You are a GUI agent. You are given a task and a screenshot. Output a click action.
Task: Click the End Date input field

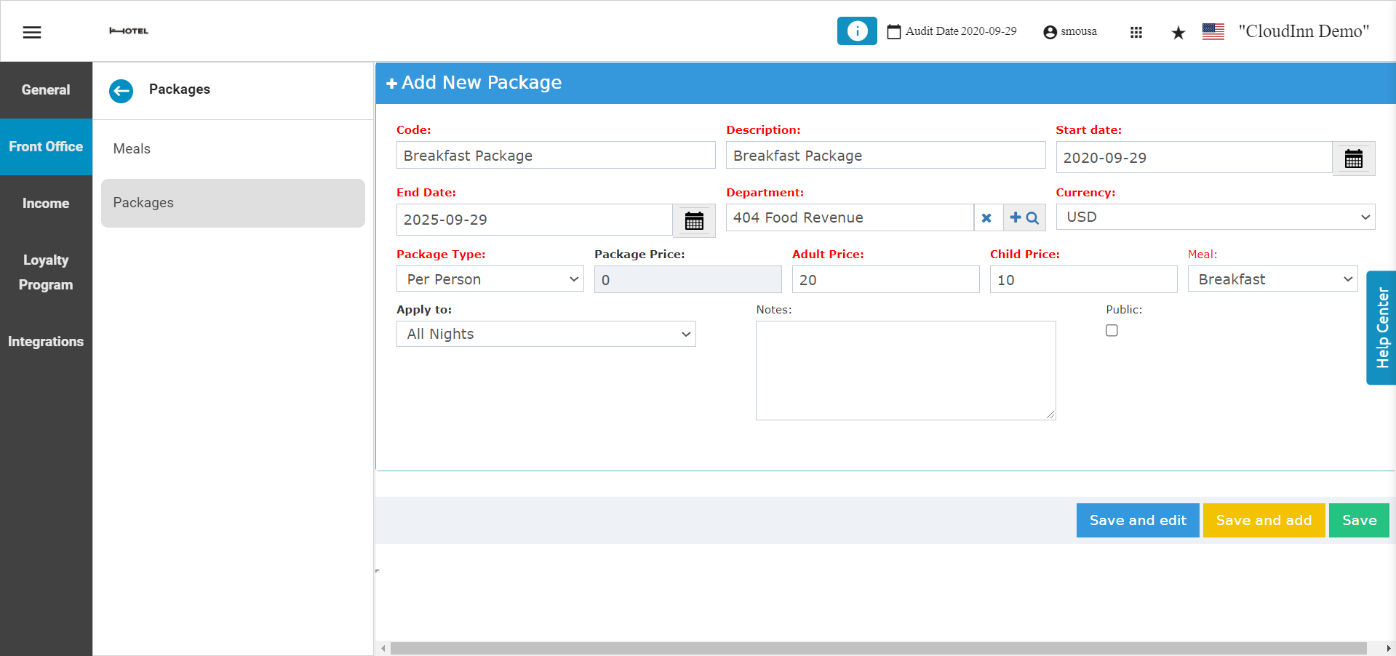(534, 219)
